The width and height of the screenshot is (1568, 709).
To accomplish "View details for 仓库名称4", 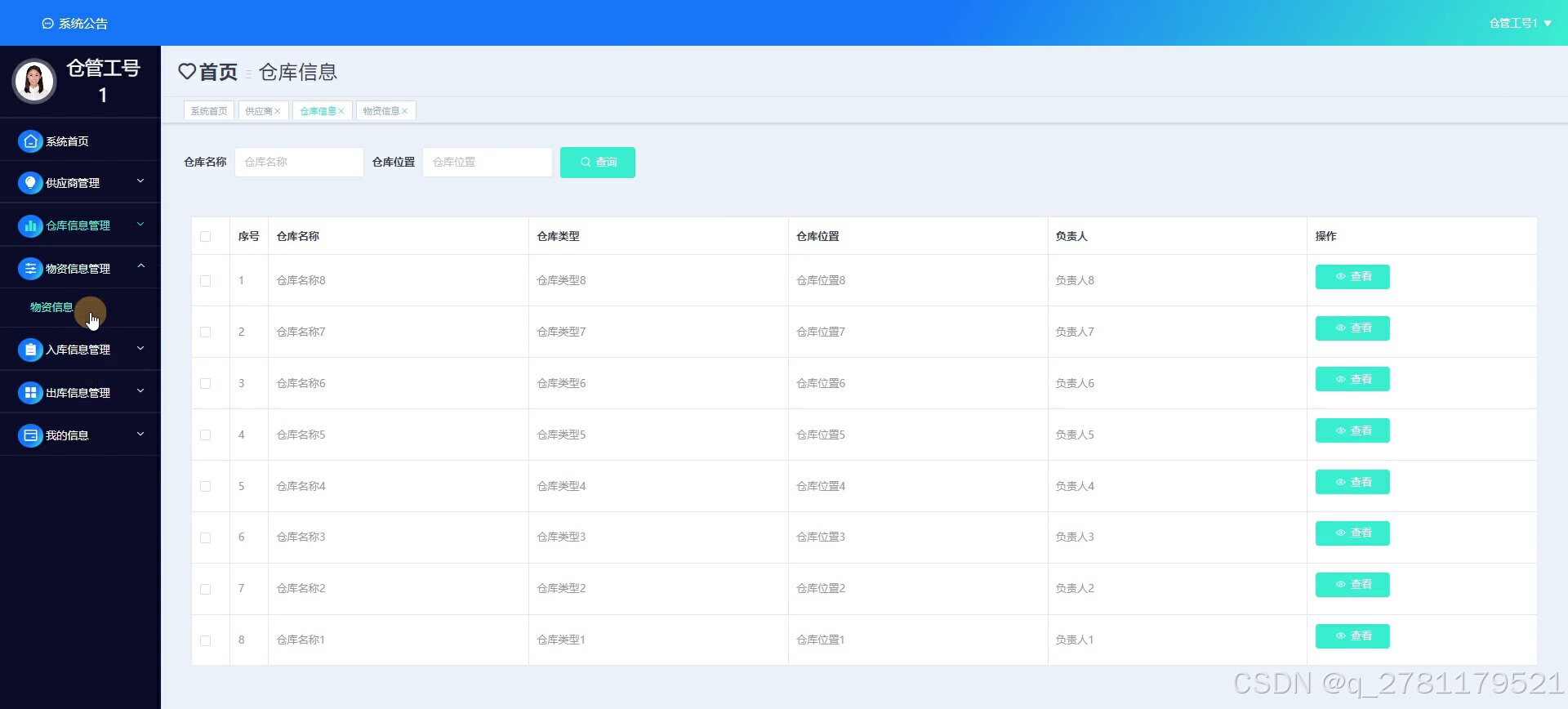I will click(1352, 483).
